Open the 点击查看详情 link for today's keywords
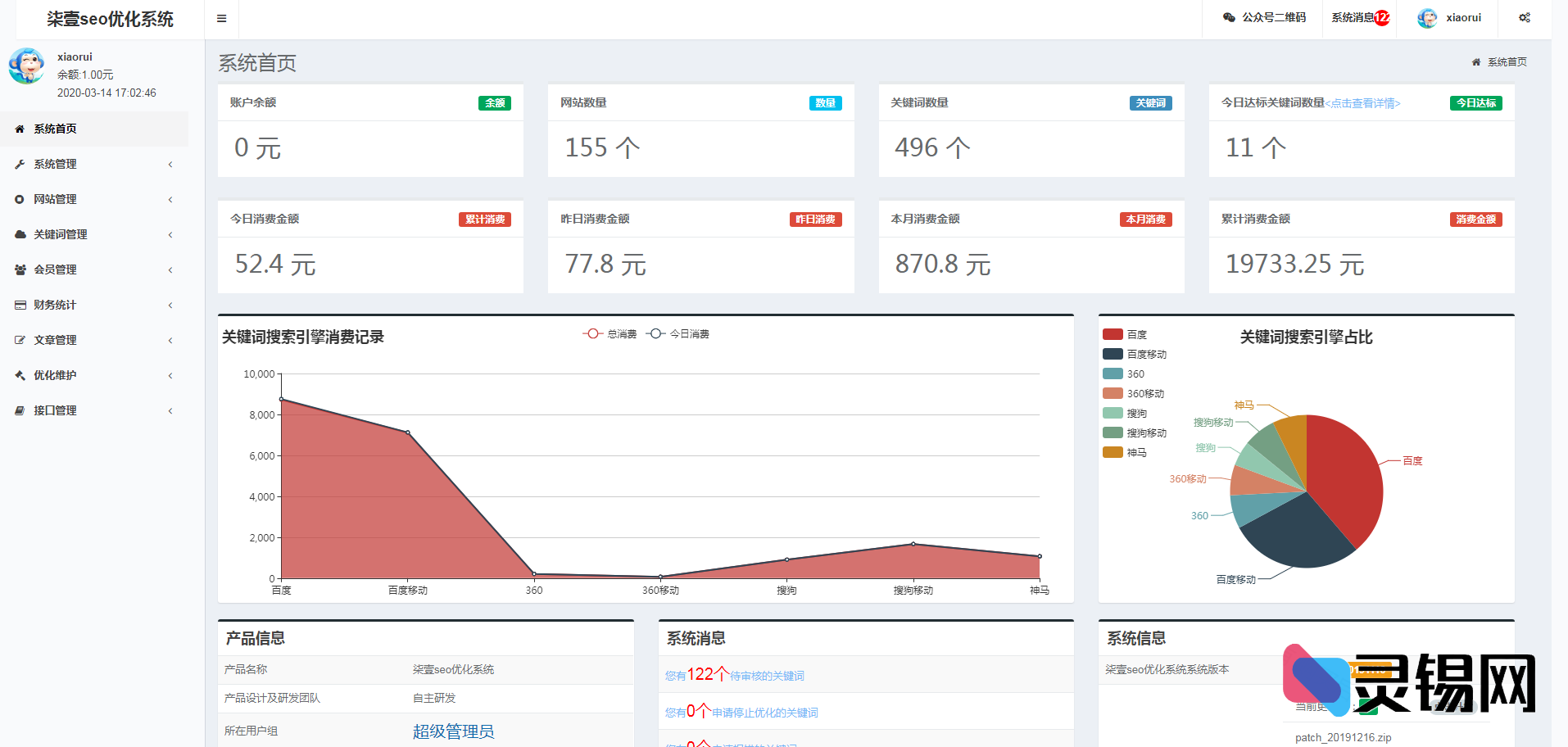Image resolution: width=1568 pixels, height=747 pixels. pyautogui.click(x=1363, y=103)
